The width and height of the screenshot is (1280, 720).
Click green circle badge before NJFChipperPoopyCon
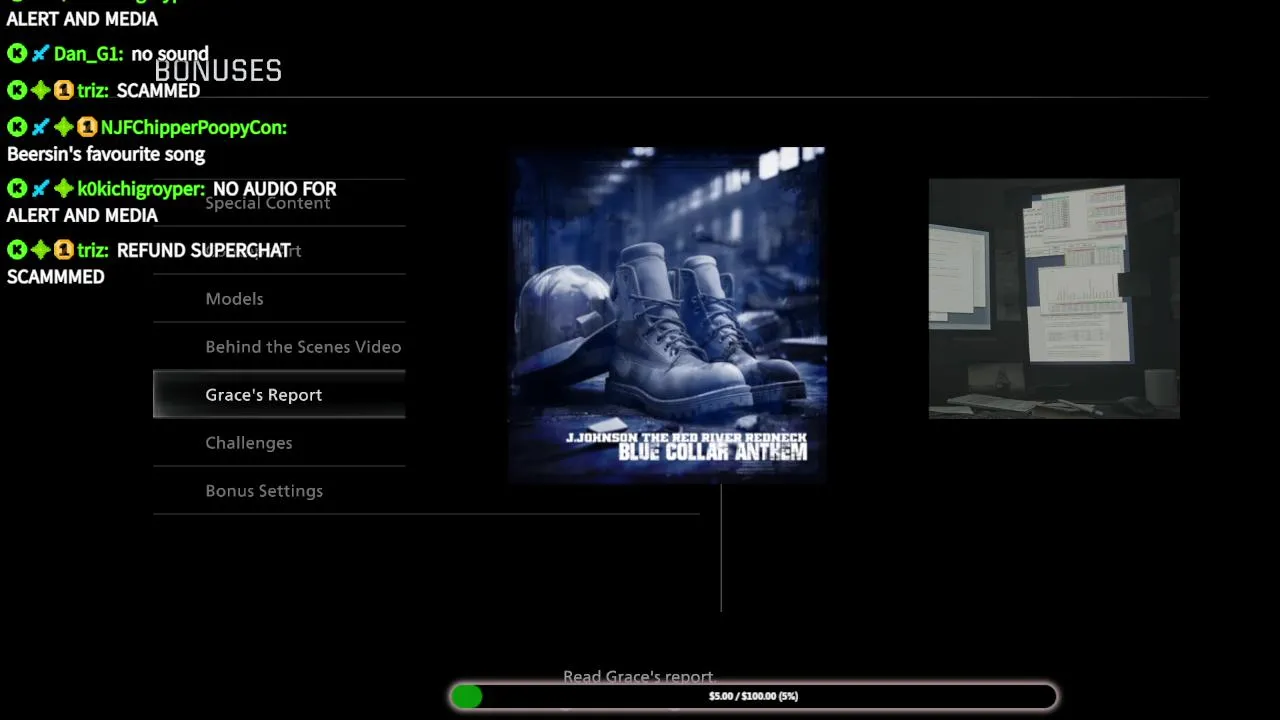click(17, 127)
